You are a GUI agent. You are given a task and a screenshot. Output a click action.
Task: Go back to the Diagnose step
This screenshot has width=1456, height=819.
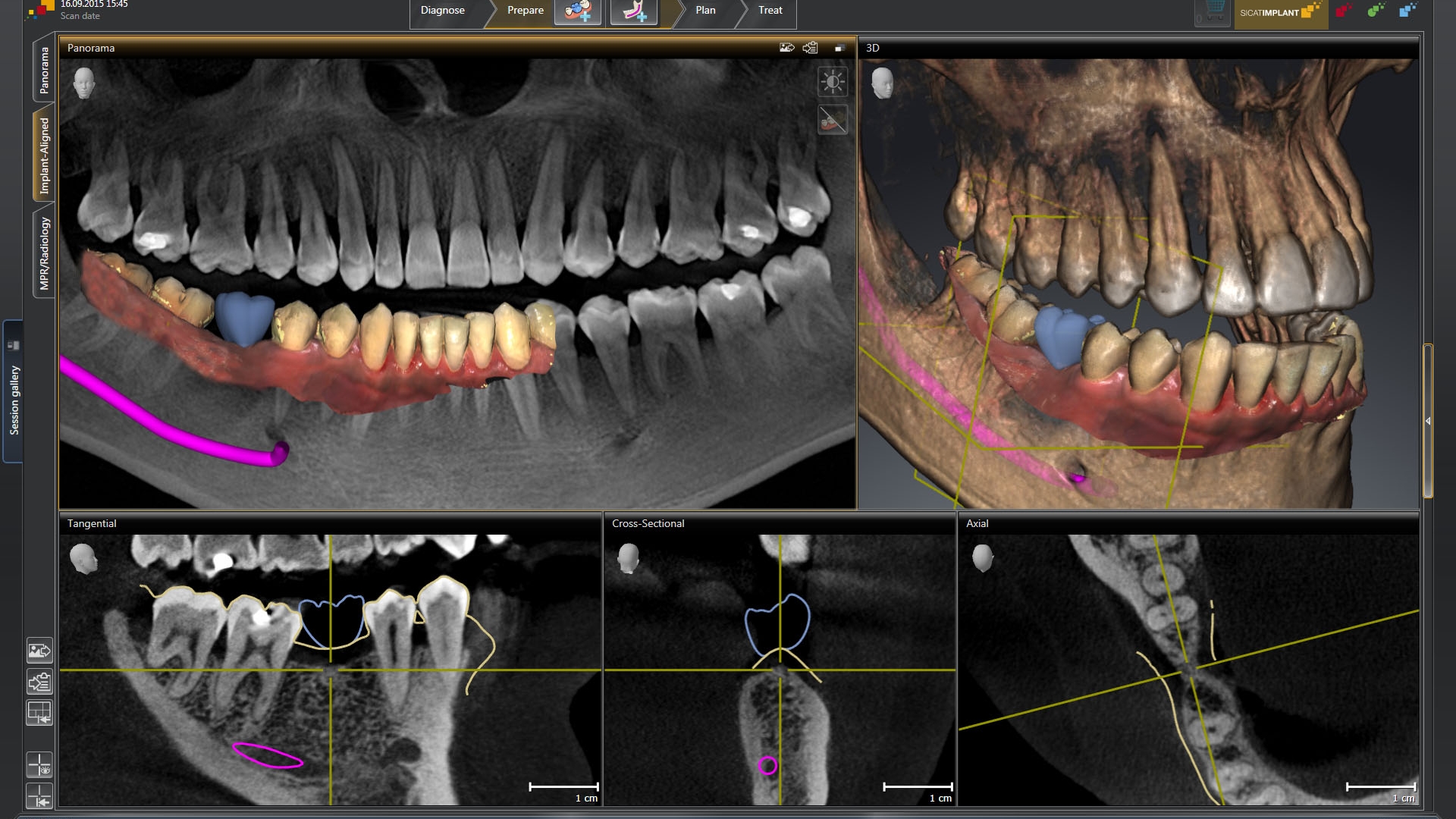click(x=444, y=11)
